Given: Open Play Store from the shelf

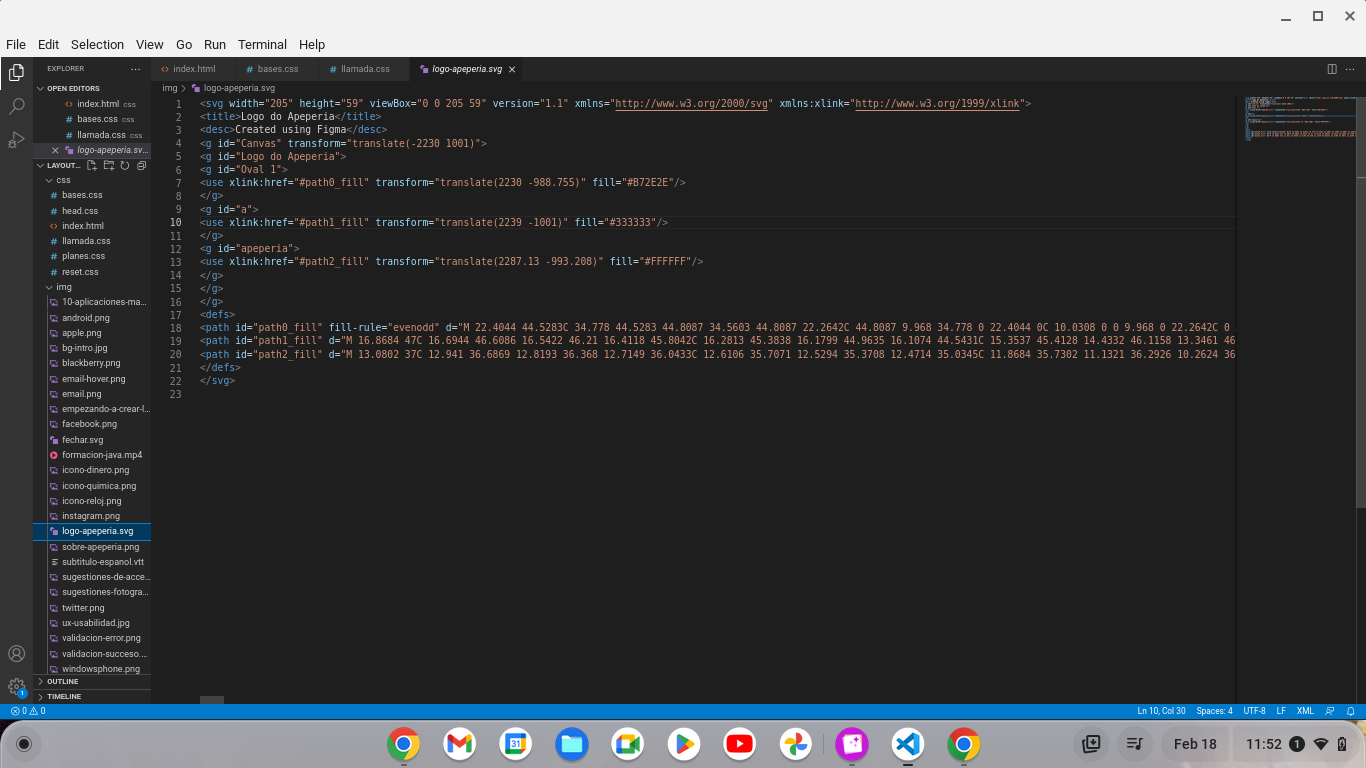Looking at the screenshot, I should tap(684, 744).
